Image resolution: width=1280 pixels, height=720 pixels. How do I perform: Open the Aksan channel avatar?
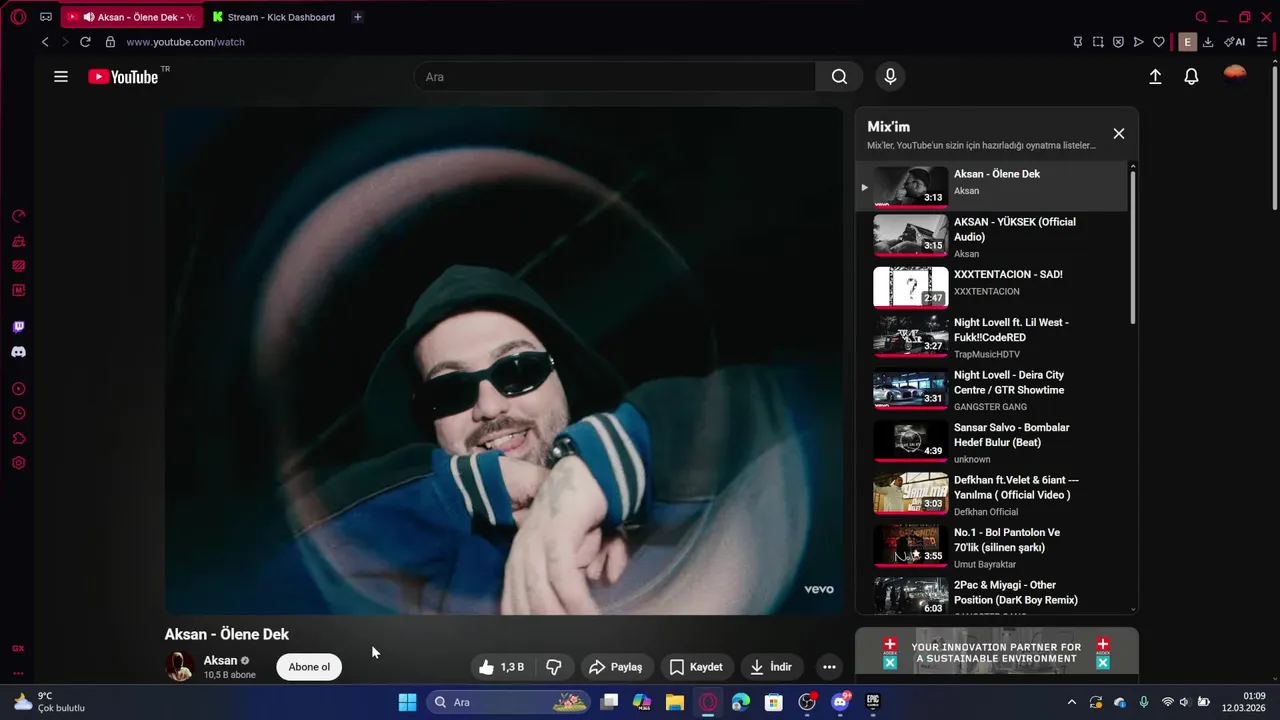179,666
